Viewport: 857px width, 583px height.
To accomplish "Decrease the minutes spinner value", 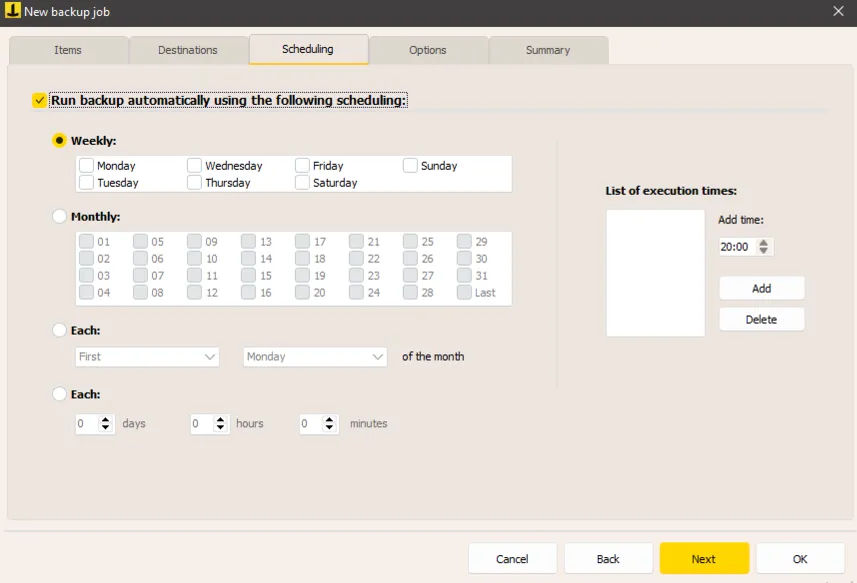I will click(329, 428).
